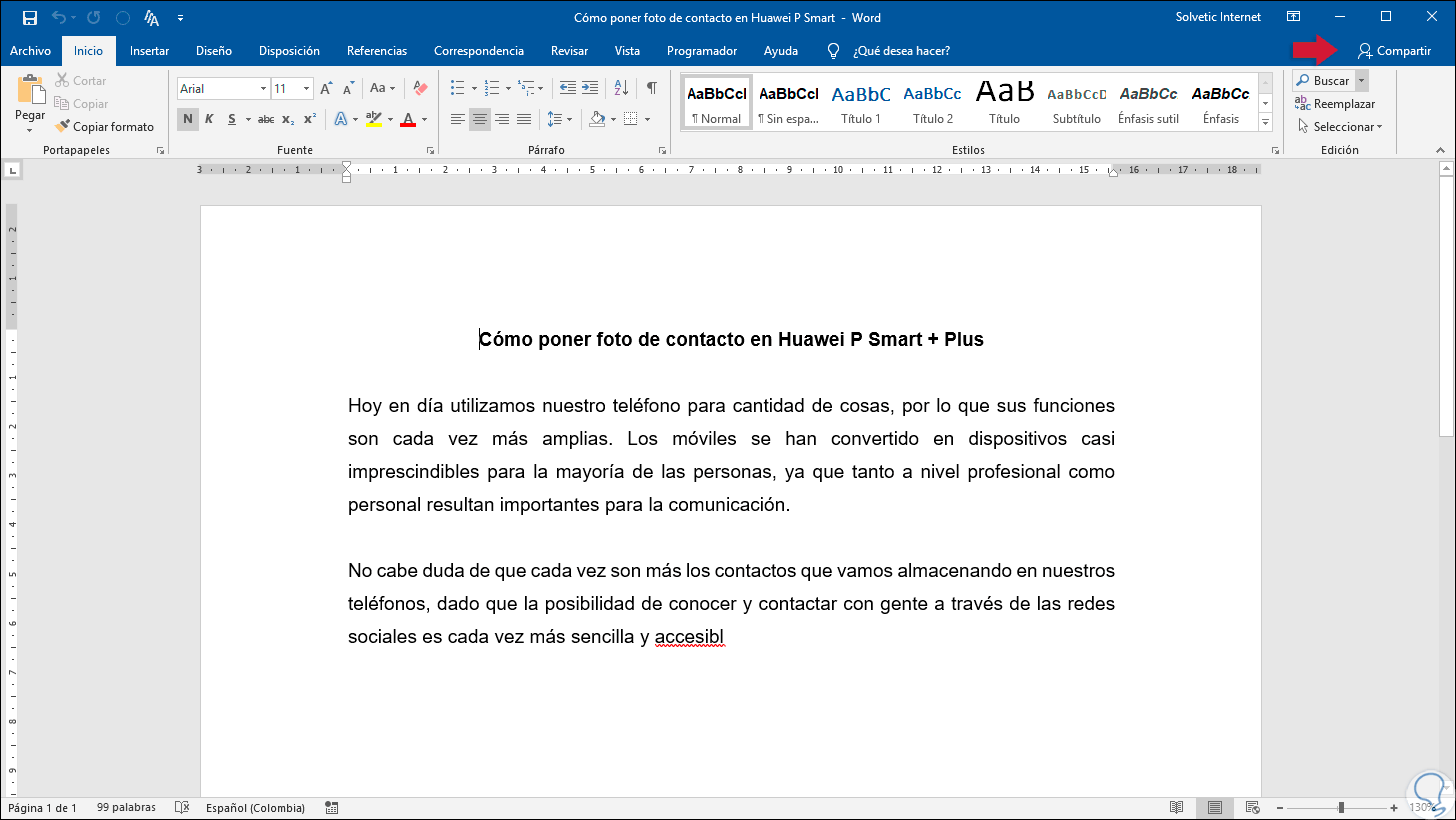The width and height of the screenshot is (1456, 820).
Task: Increase the font size with grow font icon
Action: pos(326,89)
